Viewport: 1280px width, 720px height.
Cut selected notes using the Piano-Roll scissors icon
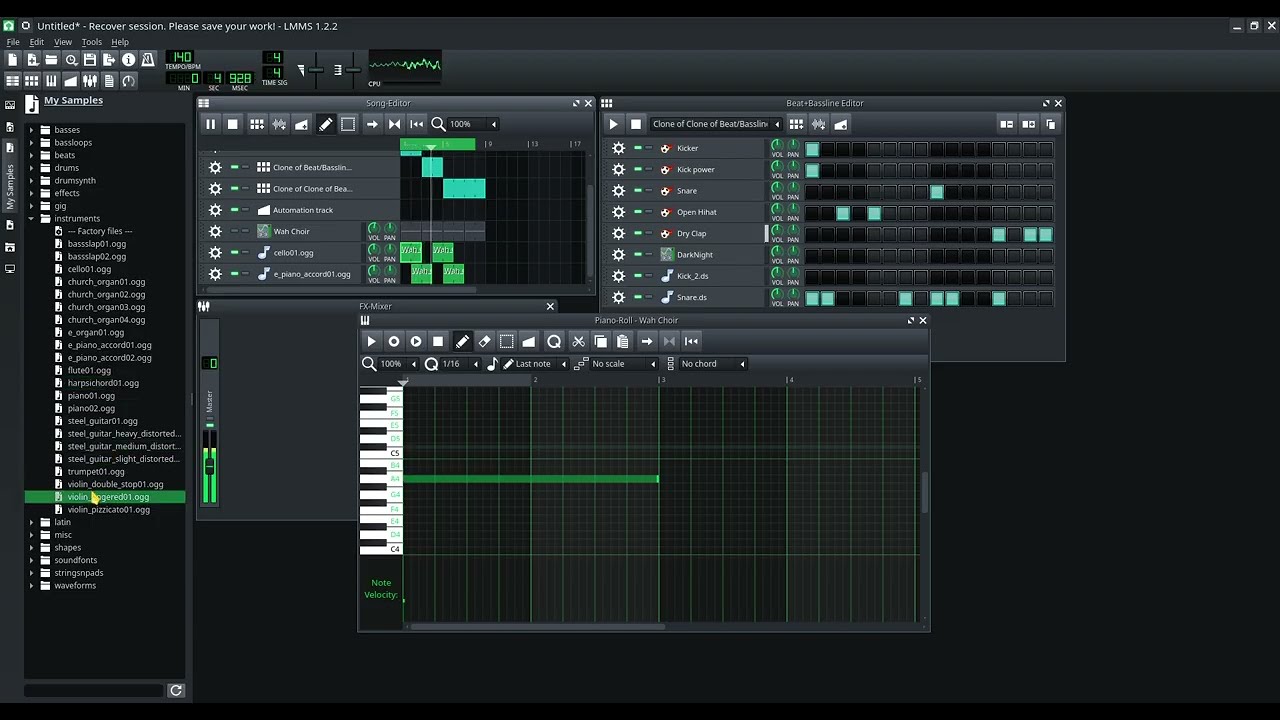pos(578,341)
